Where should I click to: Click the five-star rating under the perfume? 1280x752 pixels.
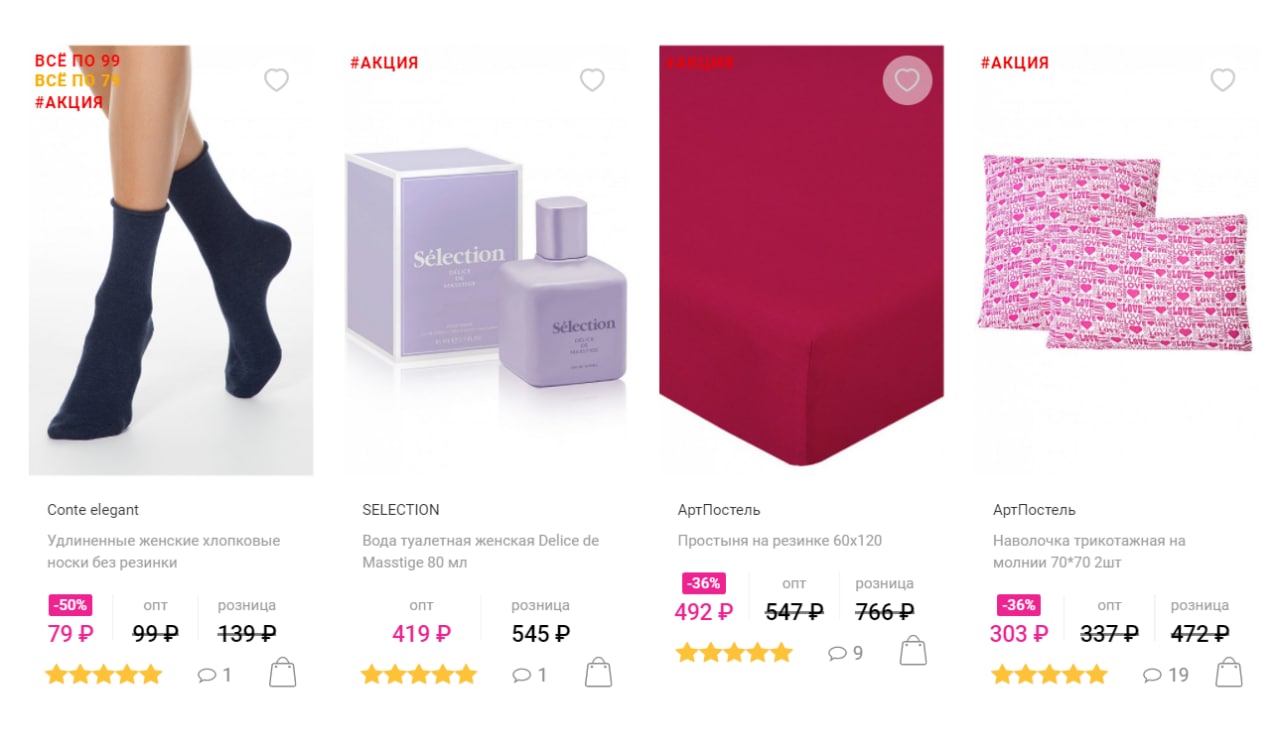coord(419,675)
